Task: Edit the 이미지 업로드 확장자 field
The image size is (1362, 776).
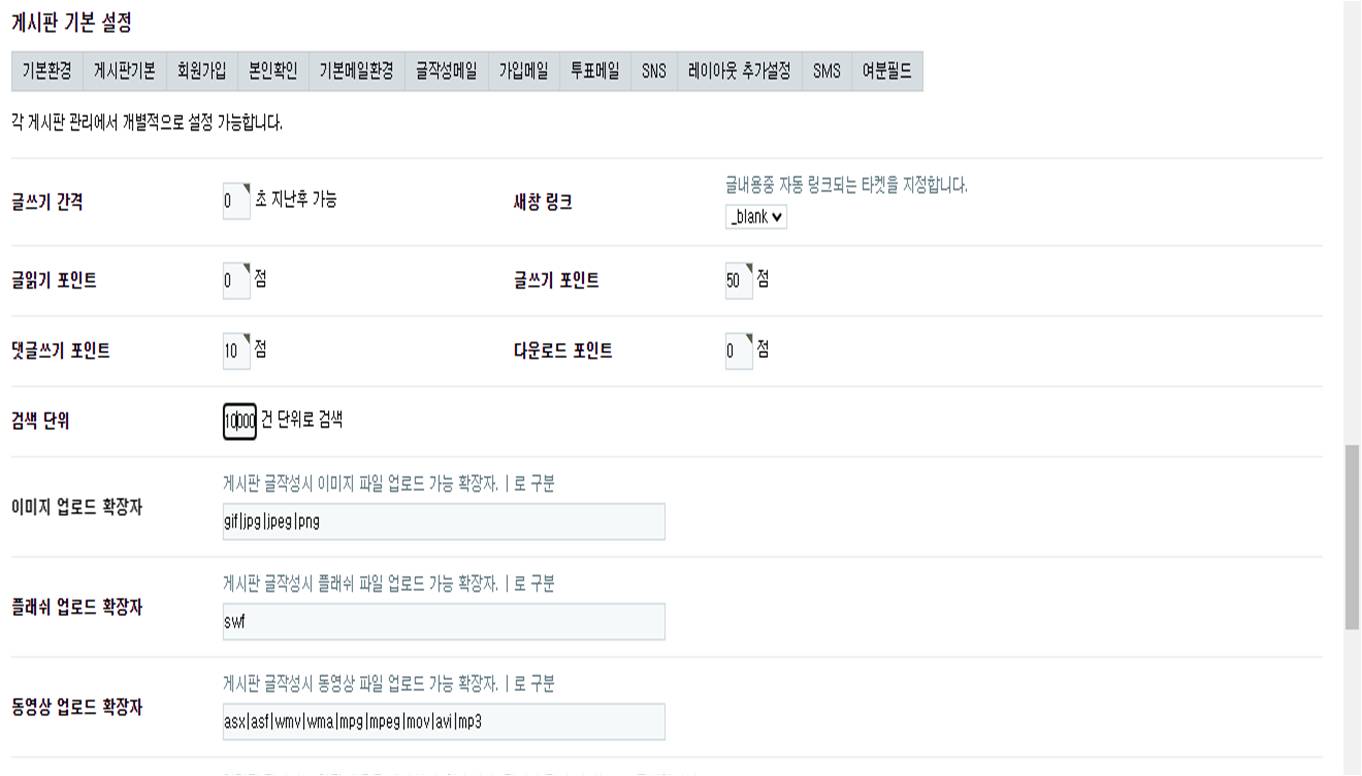Action: coord(443,521)
